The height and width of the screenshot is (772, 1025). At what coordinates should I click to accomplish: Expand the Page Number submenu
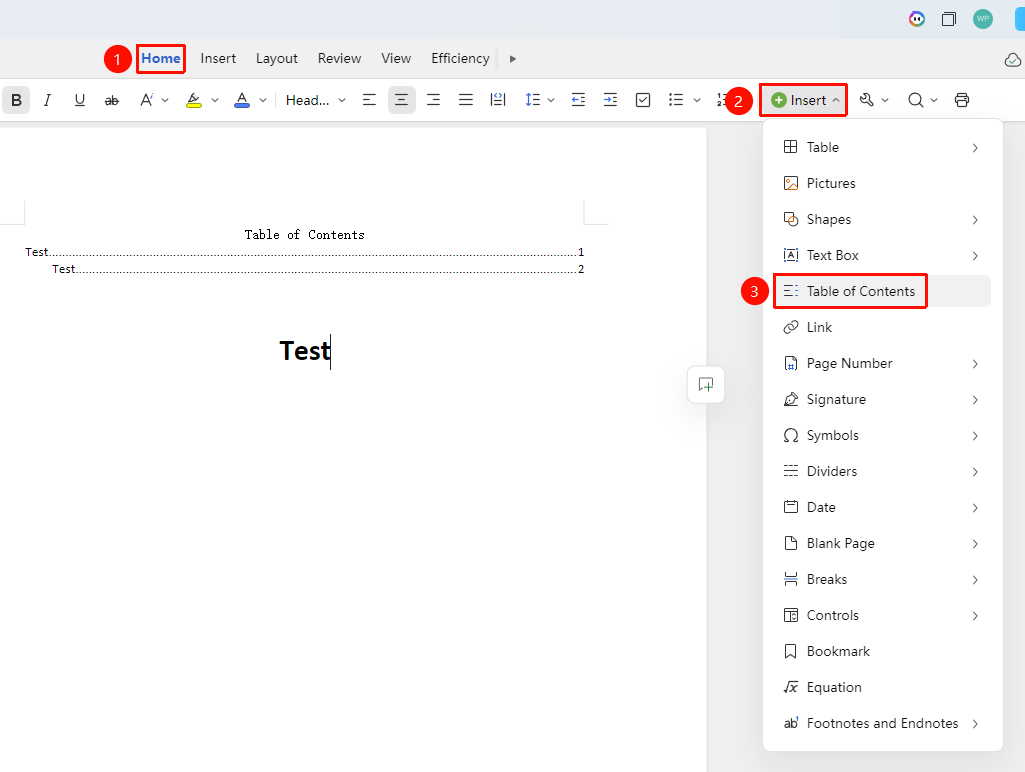882,363
